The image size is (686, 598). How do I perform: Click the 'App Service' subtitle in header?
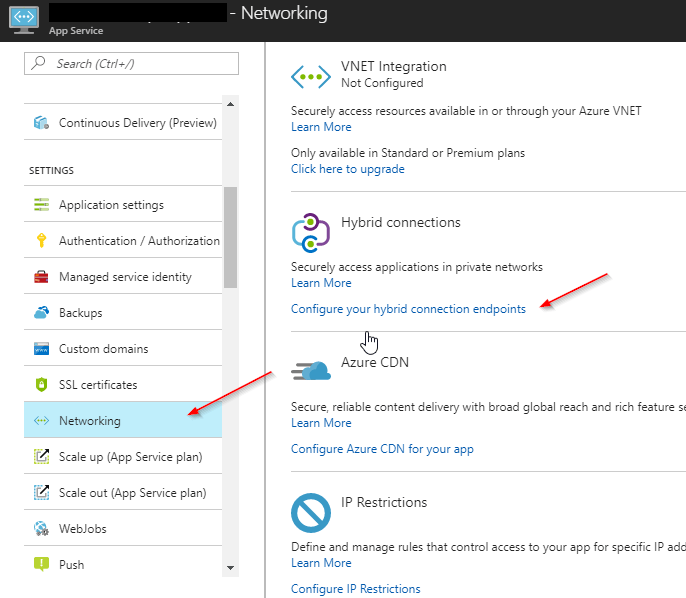76,31
